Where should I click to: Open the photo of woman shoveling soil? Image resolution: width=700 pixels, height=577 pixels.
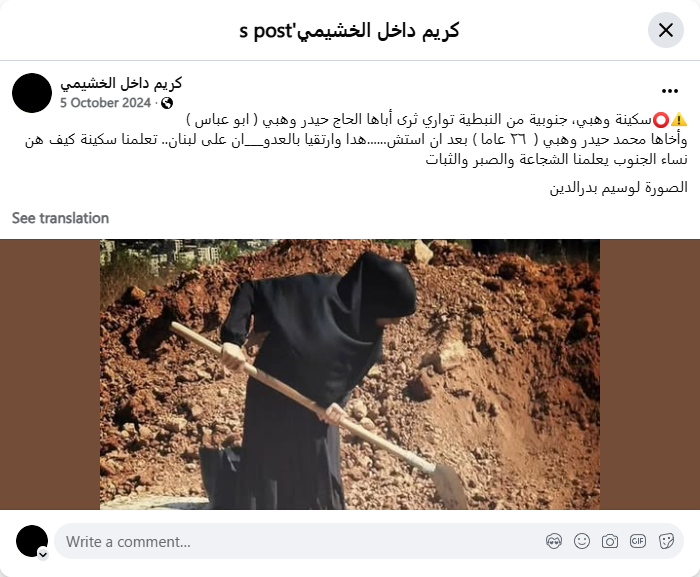click(350, 374)
